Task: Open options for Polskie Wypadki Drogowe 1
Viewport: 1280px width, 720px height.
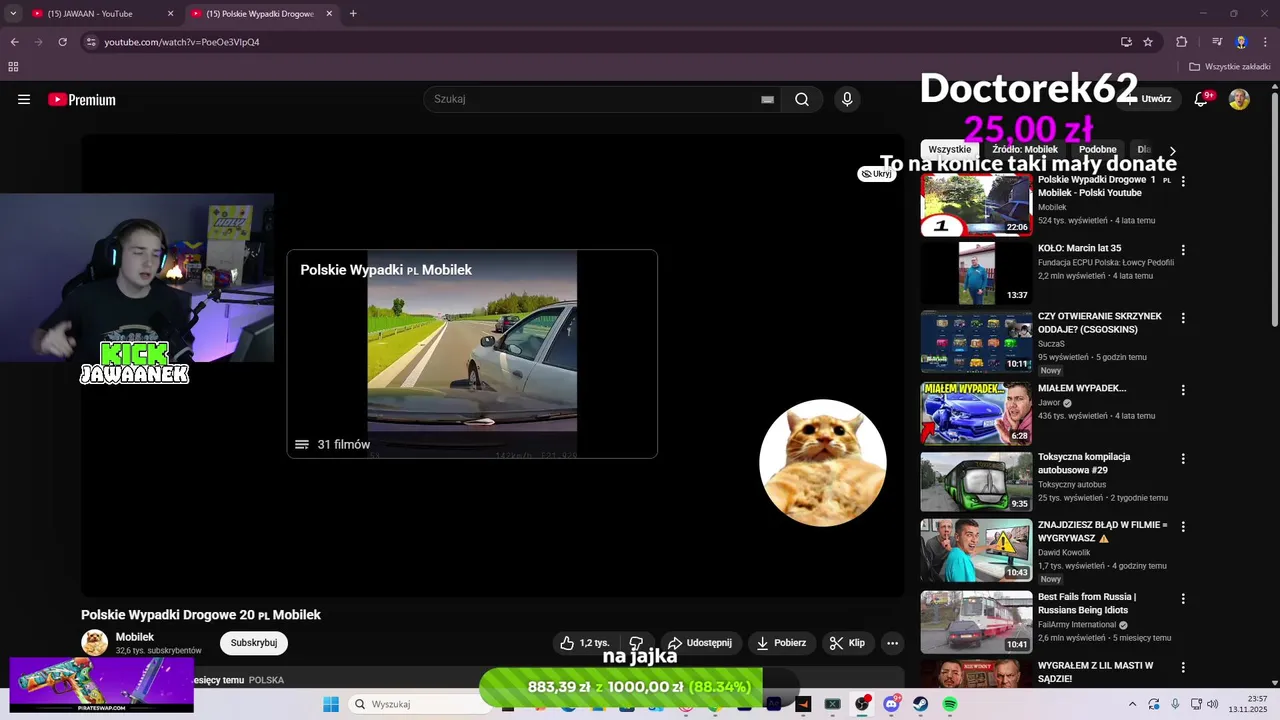Action: click(x=1183, y=181)
